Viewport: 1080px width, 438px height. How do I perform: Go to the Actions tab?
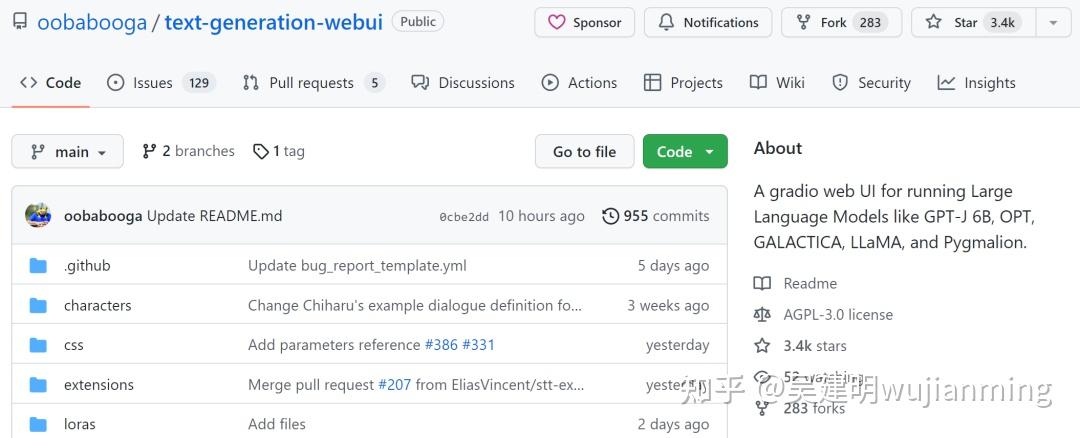580,83
